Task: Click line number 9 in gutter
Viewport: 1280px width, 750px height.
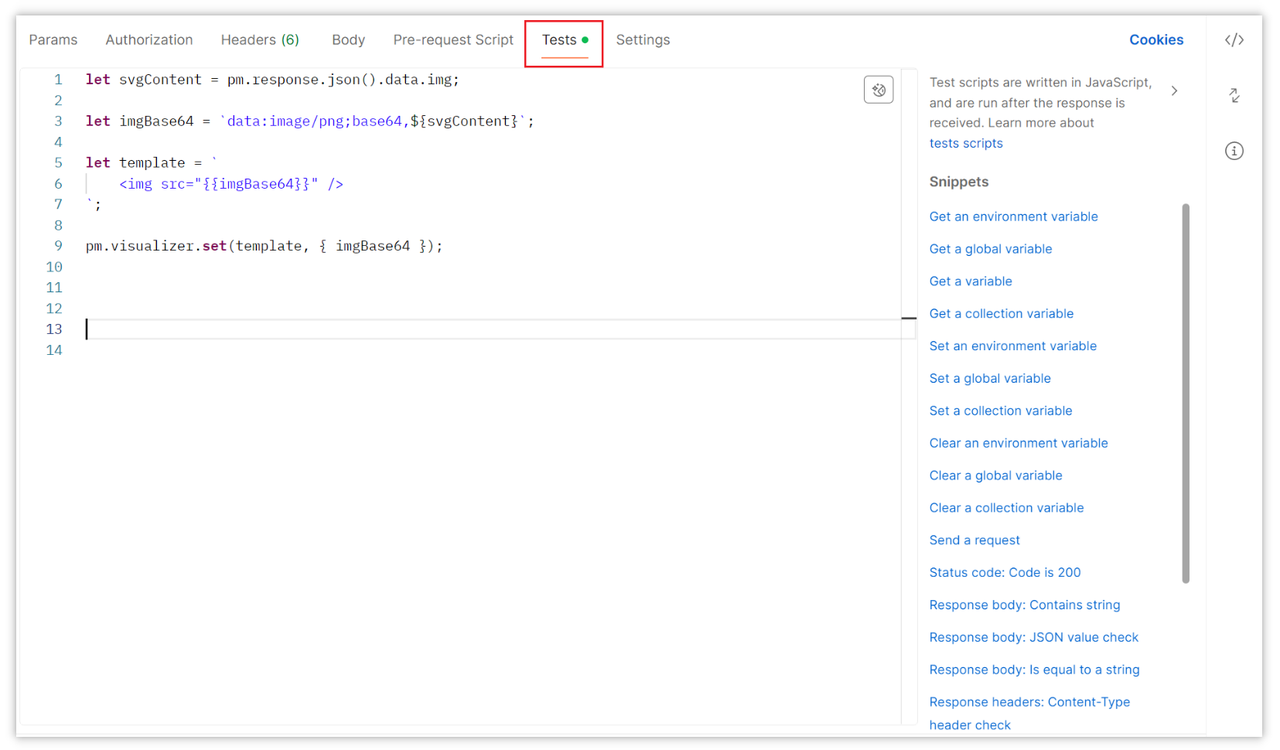Action: click(58, 246)
